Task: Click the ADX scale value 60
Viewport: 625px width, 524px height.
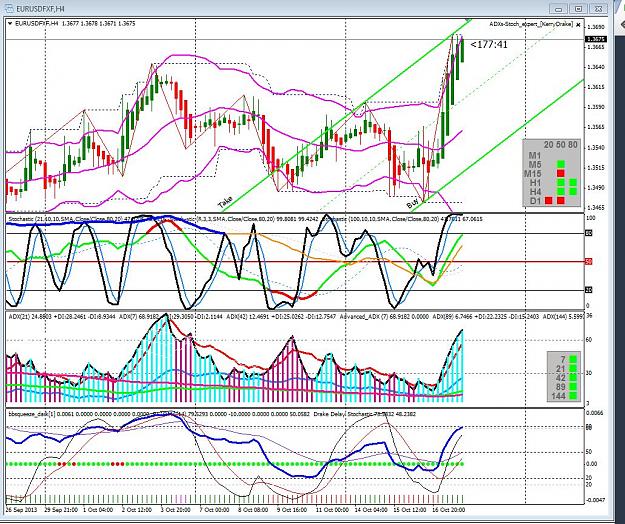Action: click(588, 340)
